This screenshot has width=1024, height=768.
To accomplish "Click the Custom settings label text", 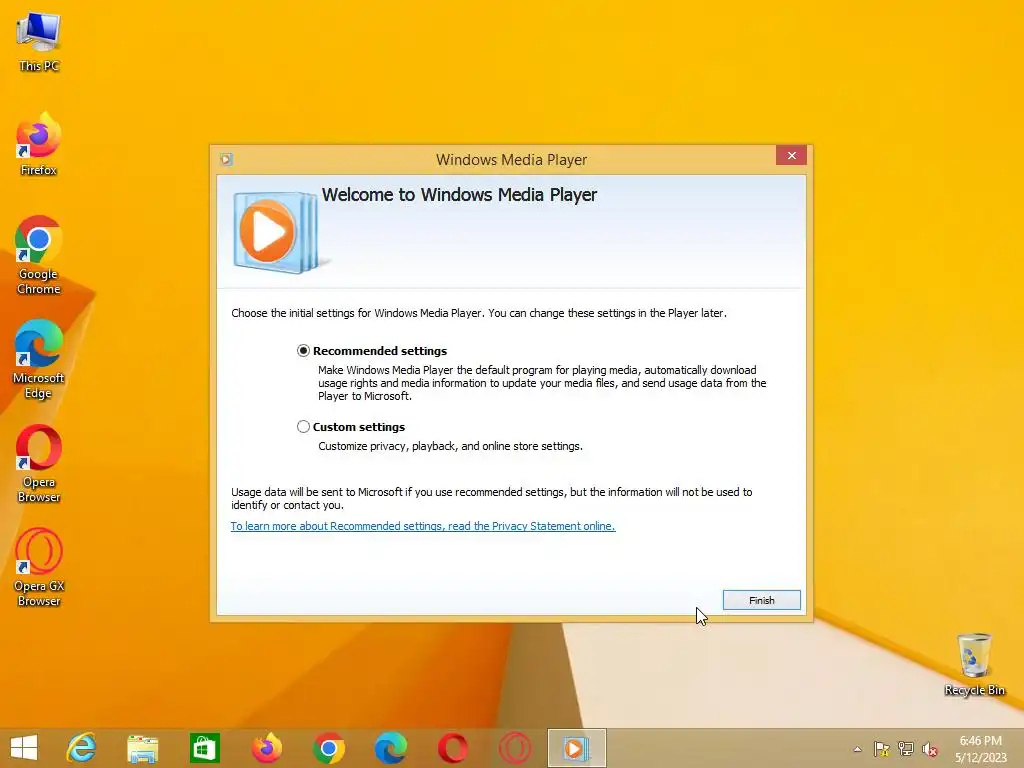I will click(359, 427).
